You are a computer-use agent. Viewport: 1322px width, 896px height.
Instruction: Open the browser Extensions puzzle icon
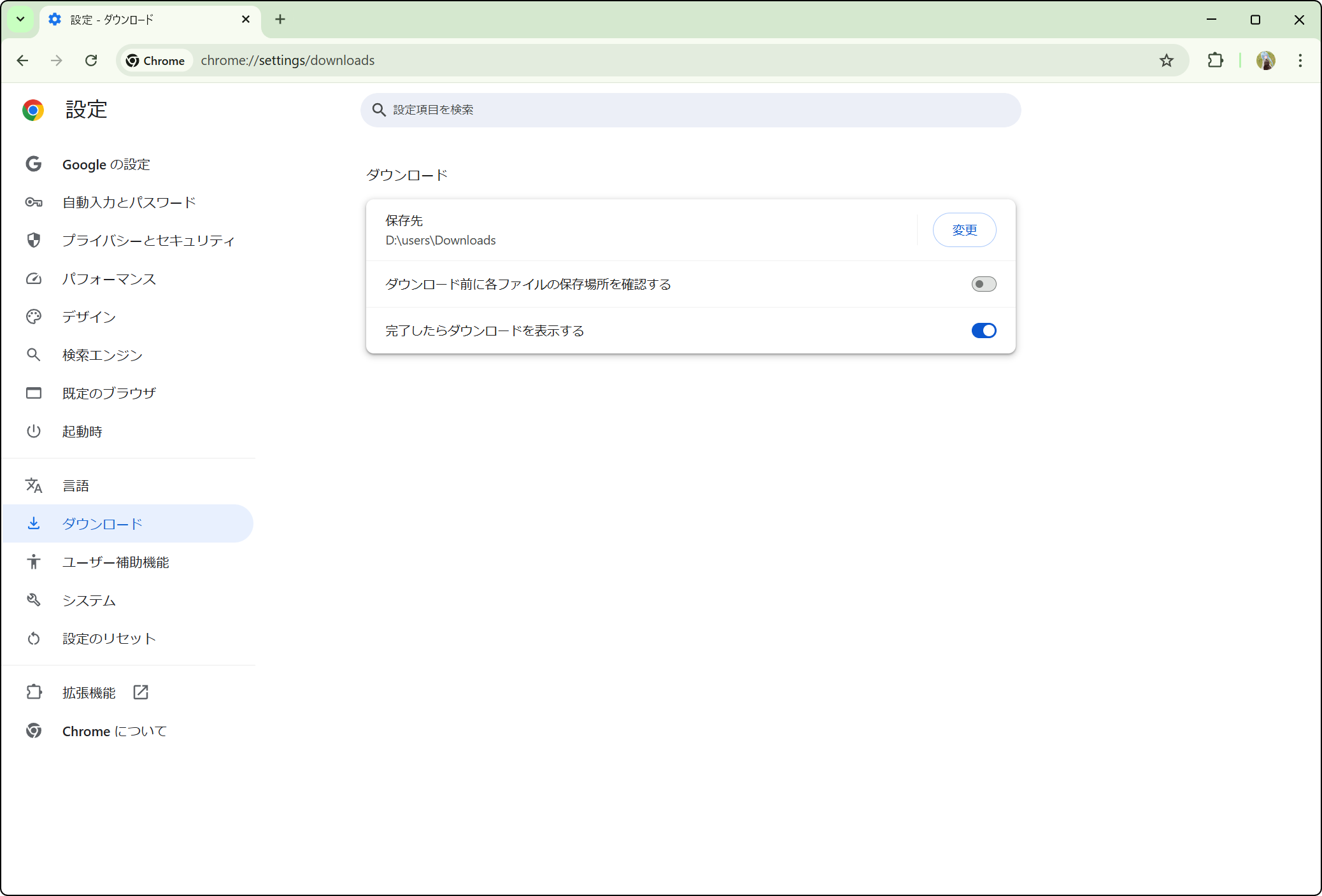(x=1215, y=60)
